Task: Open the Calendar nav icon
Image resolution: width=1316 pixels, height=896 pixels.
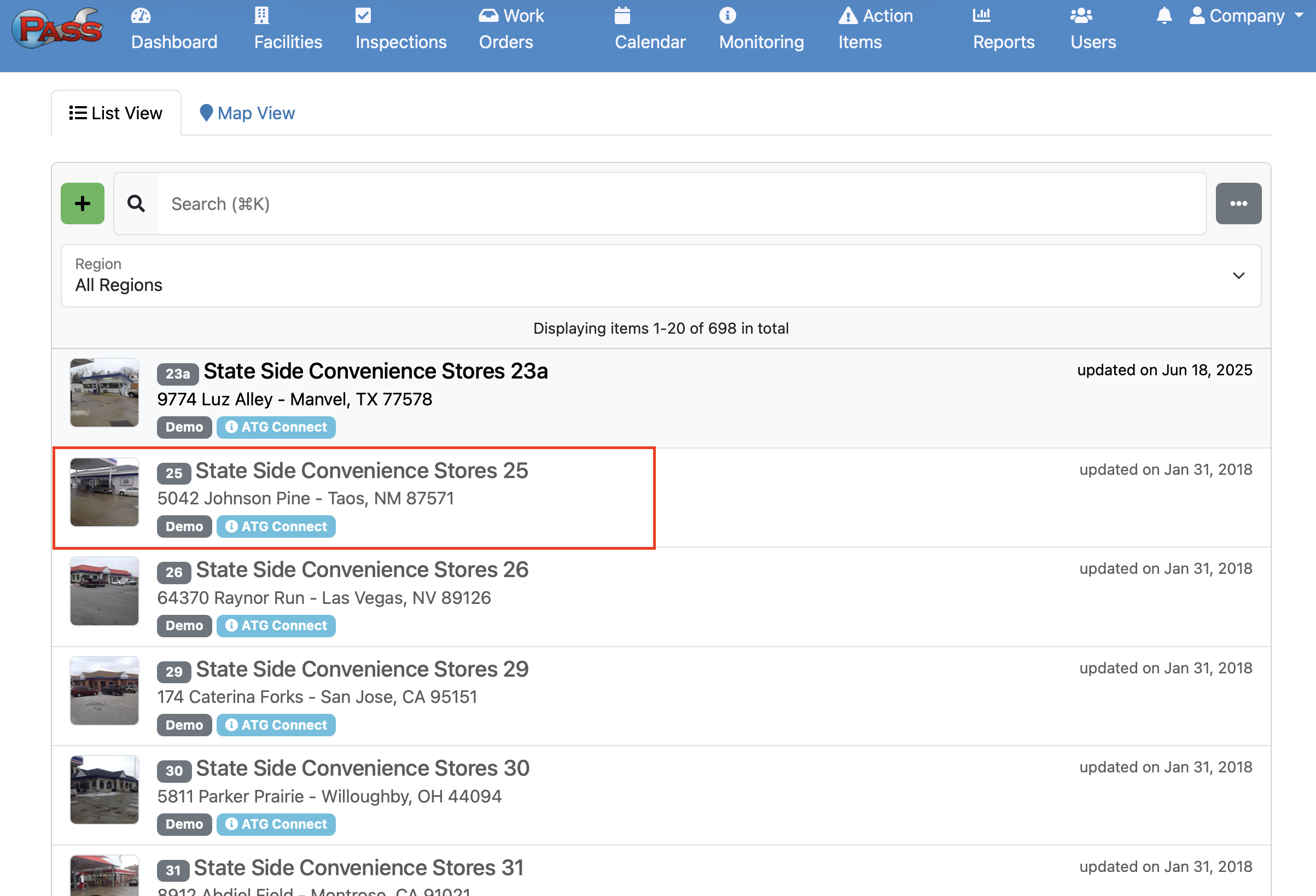Action: point(622,15)
